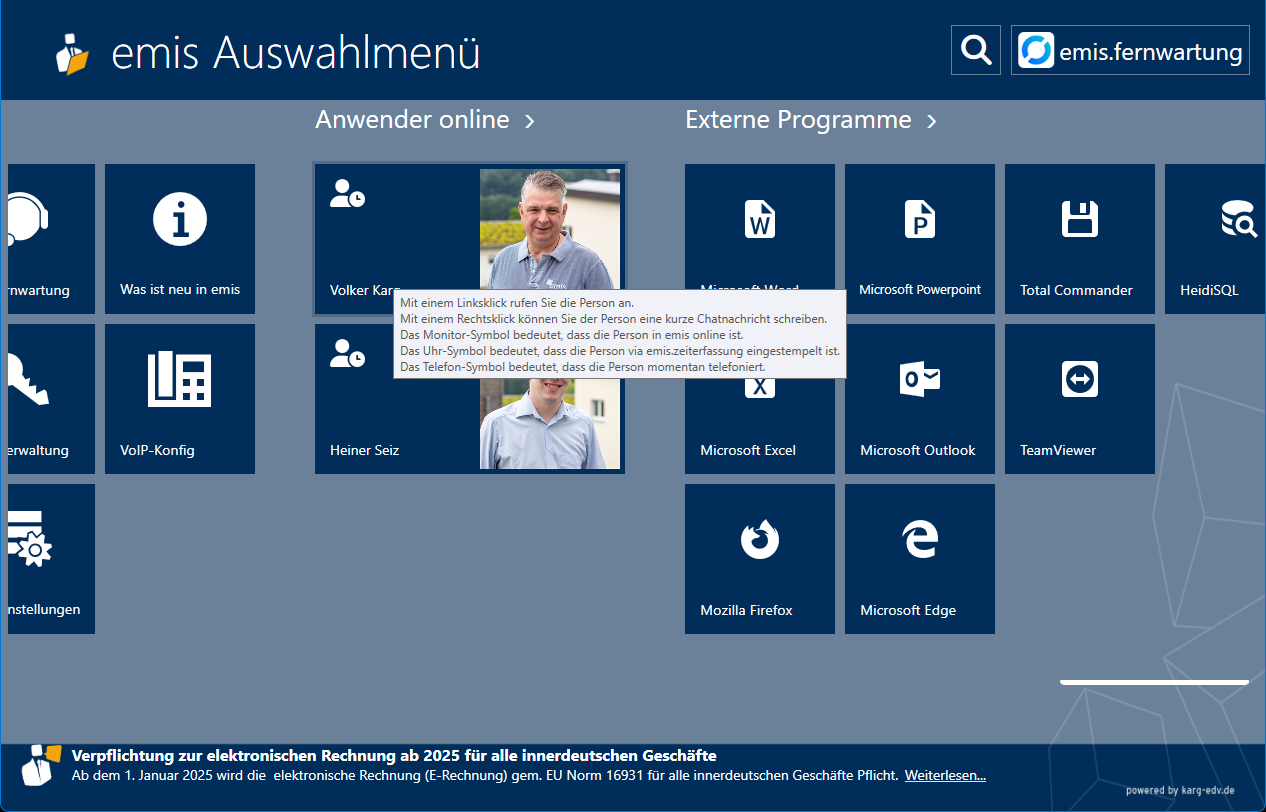Image resolution: width=1266 pixels, height=812 pixels.
Task: Open the Was ist neu in emis tile
Action: (x=180, y=239)
